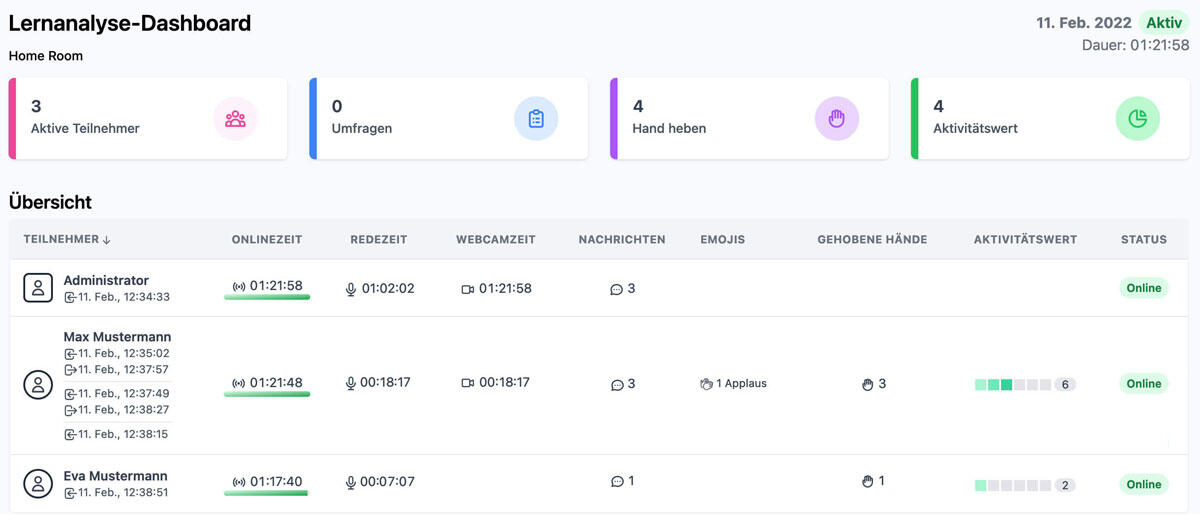Viewport: 1200px width, 526px height.
Task: Click the blue Umfragen clipboard icon
Action: 536,119
